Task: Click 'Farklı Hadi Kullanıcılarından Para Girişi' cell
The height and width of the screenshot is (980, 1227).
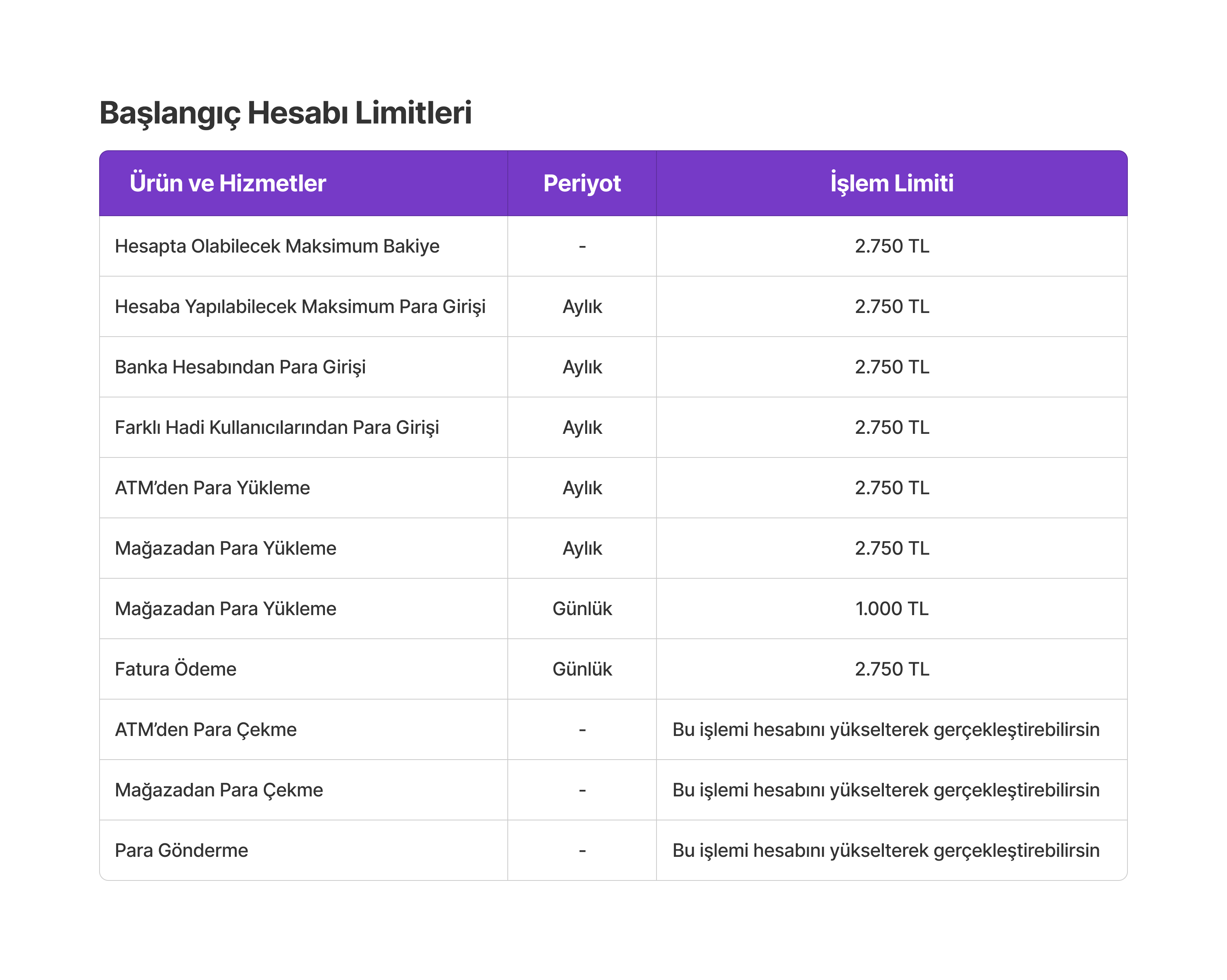Action: [x=277, y=427]
